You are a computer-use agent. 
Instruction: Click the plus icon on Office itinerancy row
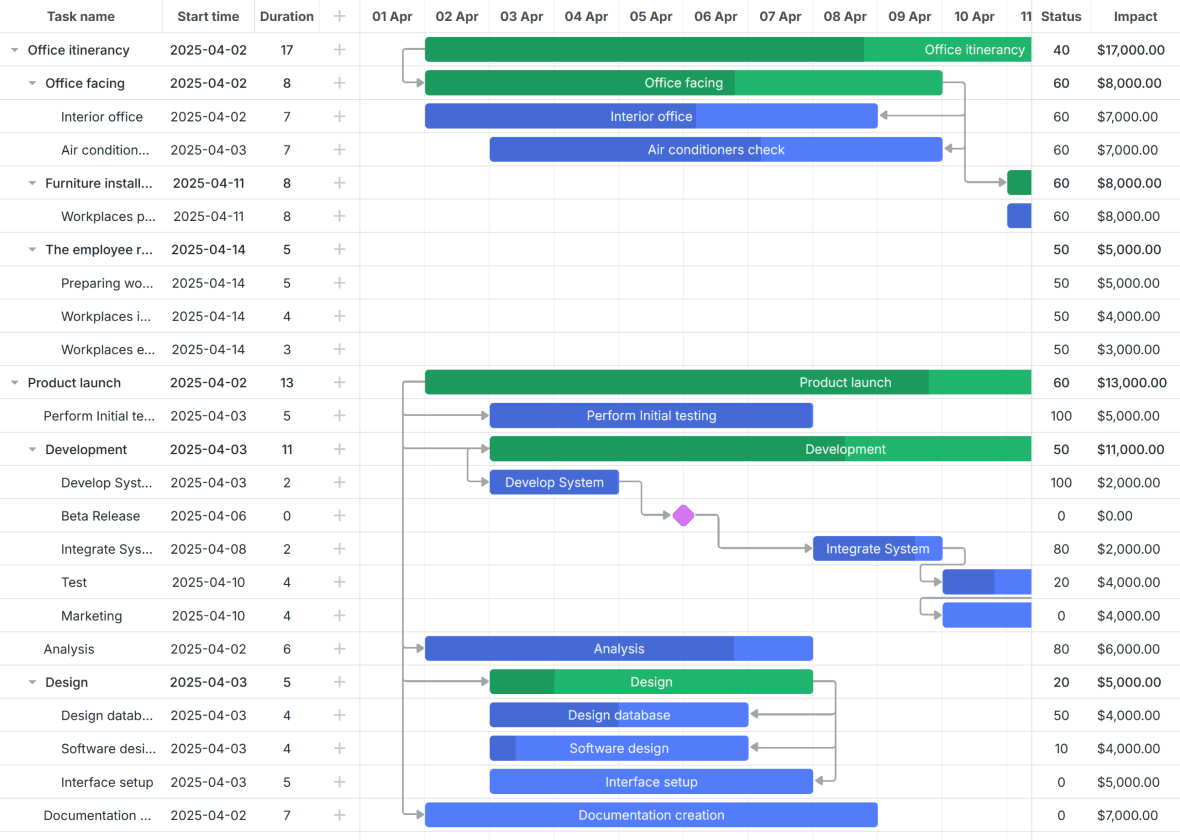[x=339, y=49]
